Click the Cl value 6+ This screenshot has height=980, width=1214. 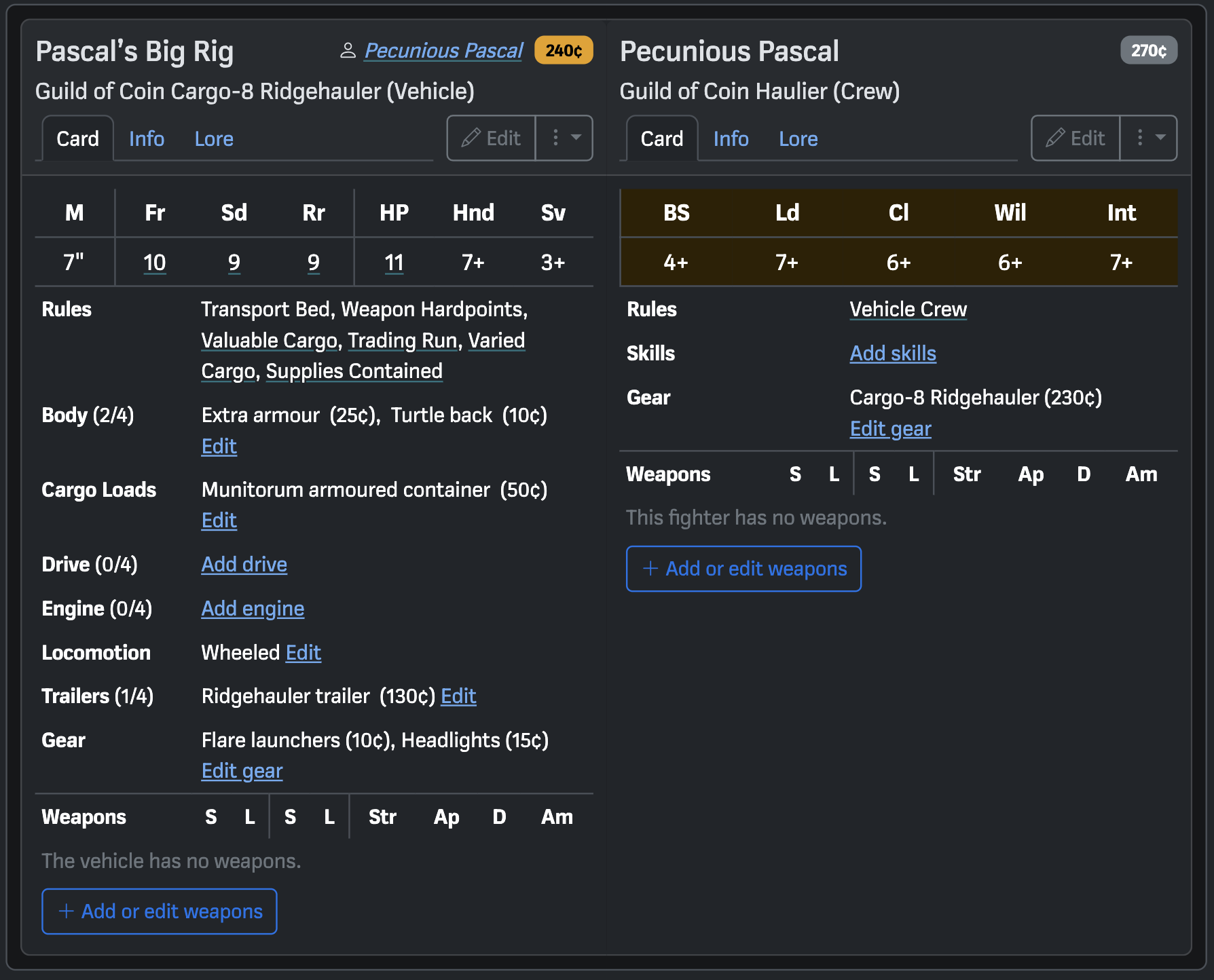point(899,263)
